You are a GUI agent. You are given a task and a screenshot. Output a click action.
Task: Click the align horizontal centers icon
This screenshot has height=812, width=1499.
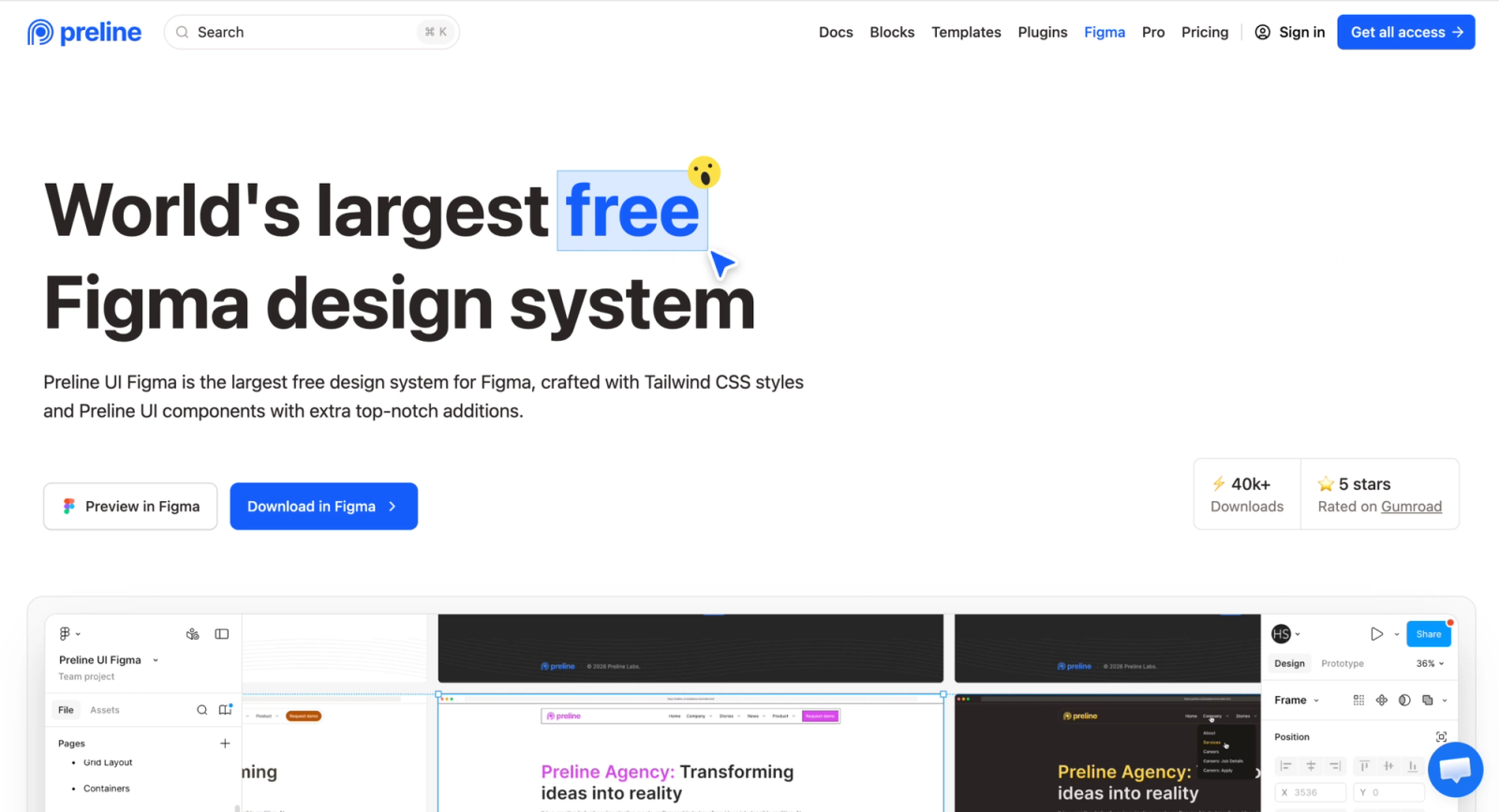[x=1311, y=766]
